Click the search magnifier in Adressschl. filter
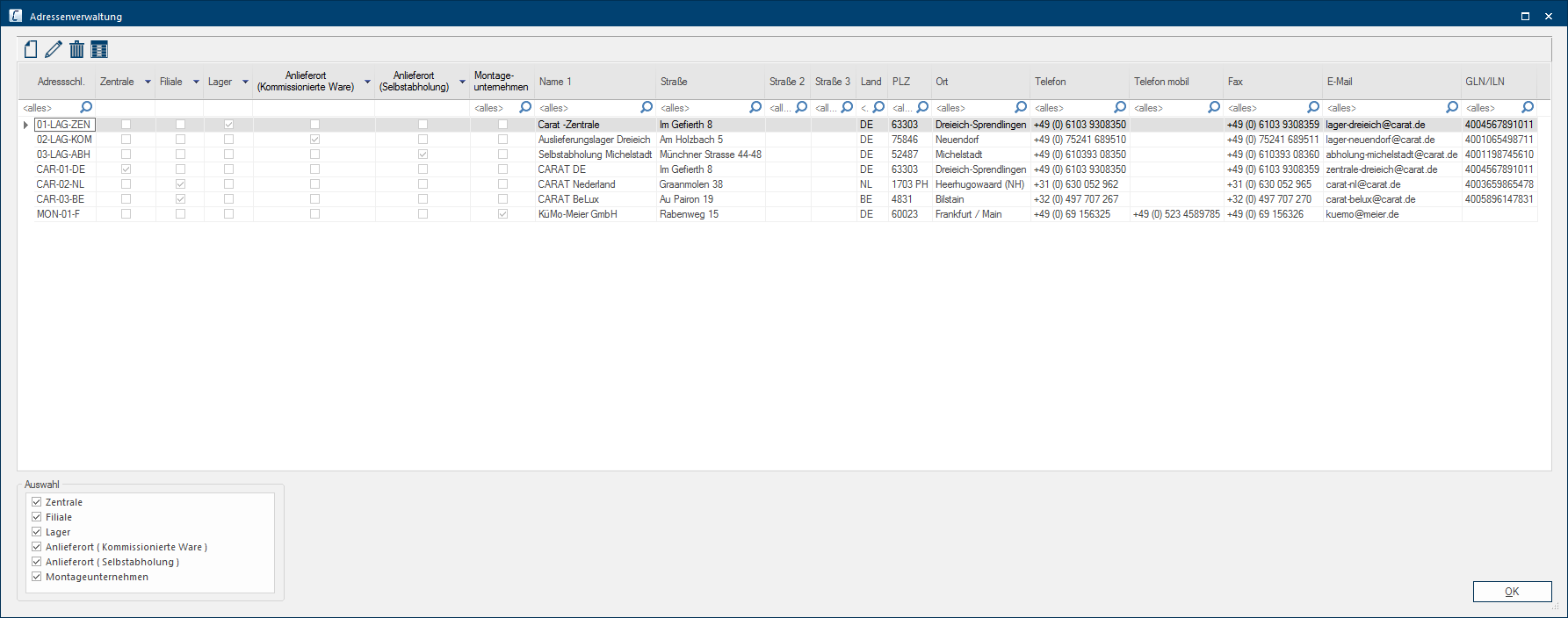The width and height of the screenshot is (1568, 618). click(86, 107)
